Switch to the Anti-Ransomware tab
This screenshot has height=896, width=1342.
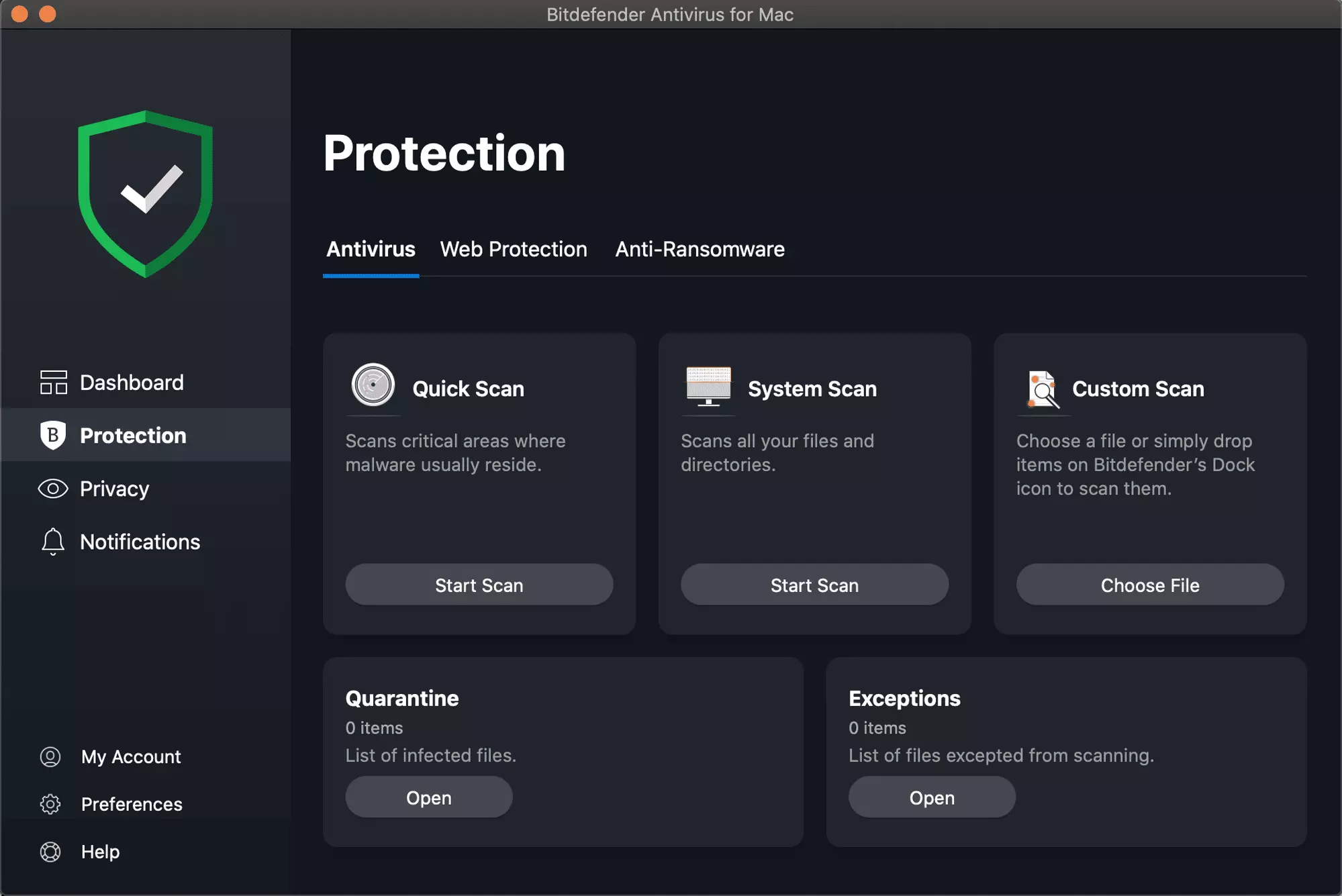pyautogui.click(x=700, y=249)
